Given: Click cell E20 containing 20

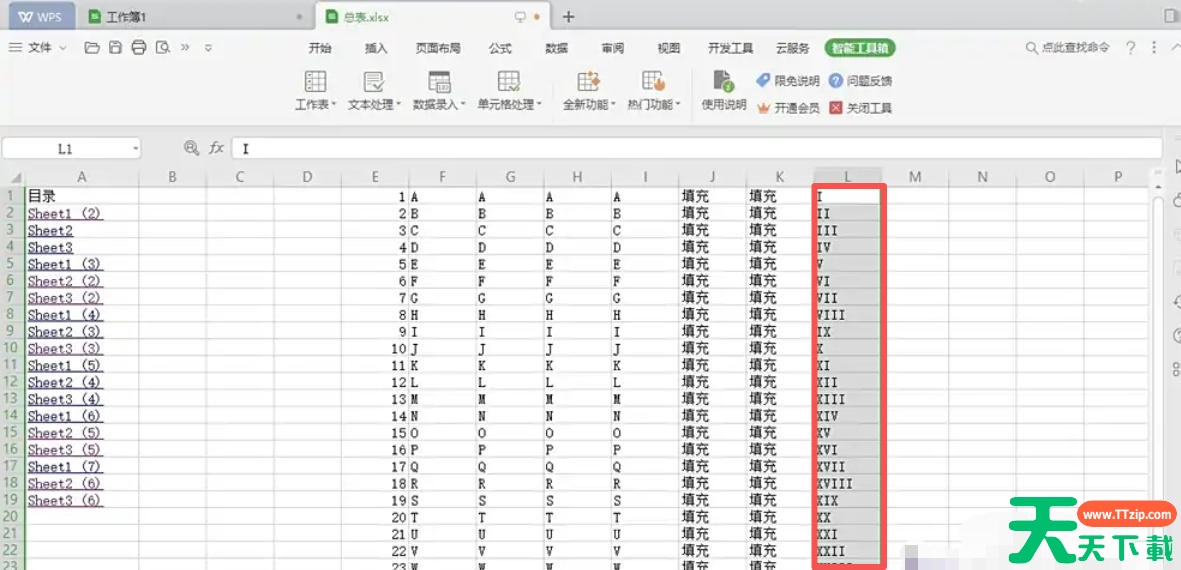Looking at the screenshot, I should 375,517.
